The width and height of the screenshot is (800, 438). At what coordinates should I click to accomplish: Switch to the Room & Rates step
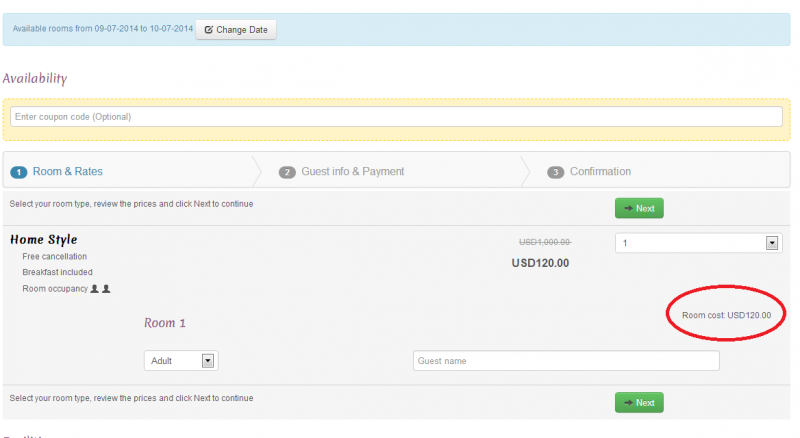pyautogui.click(x=67, y=172)
